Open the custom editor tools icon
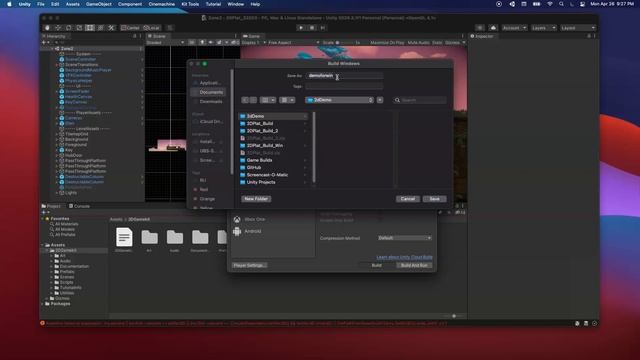Viewport: 640px width, 360px height. 111,28
